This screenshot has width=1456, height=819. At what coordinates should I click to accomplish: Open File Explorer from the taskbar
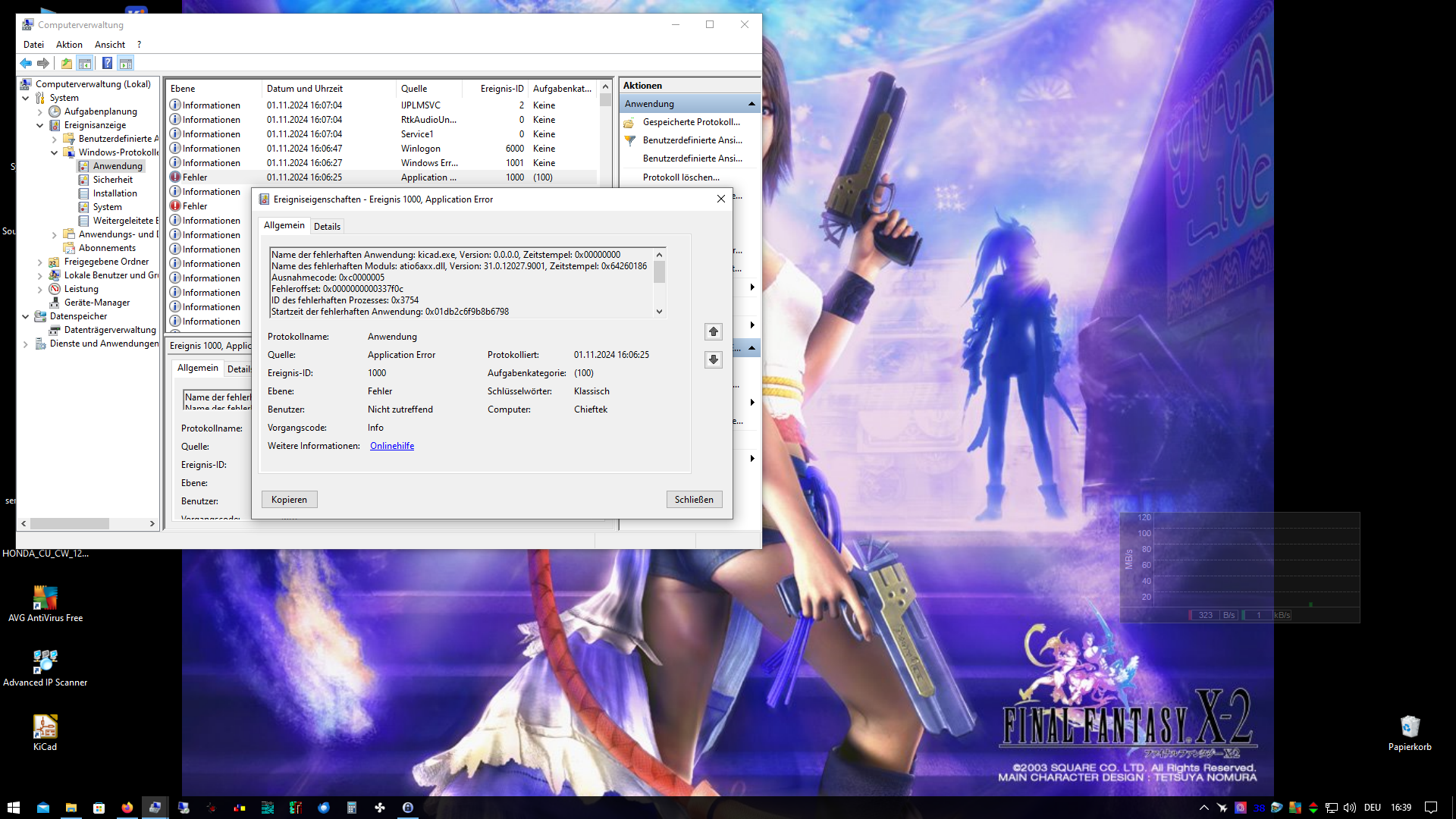pyautogui.click(x=71, y=808)
